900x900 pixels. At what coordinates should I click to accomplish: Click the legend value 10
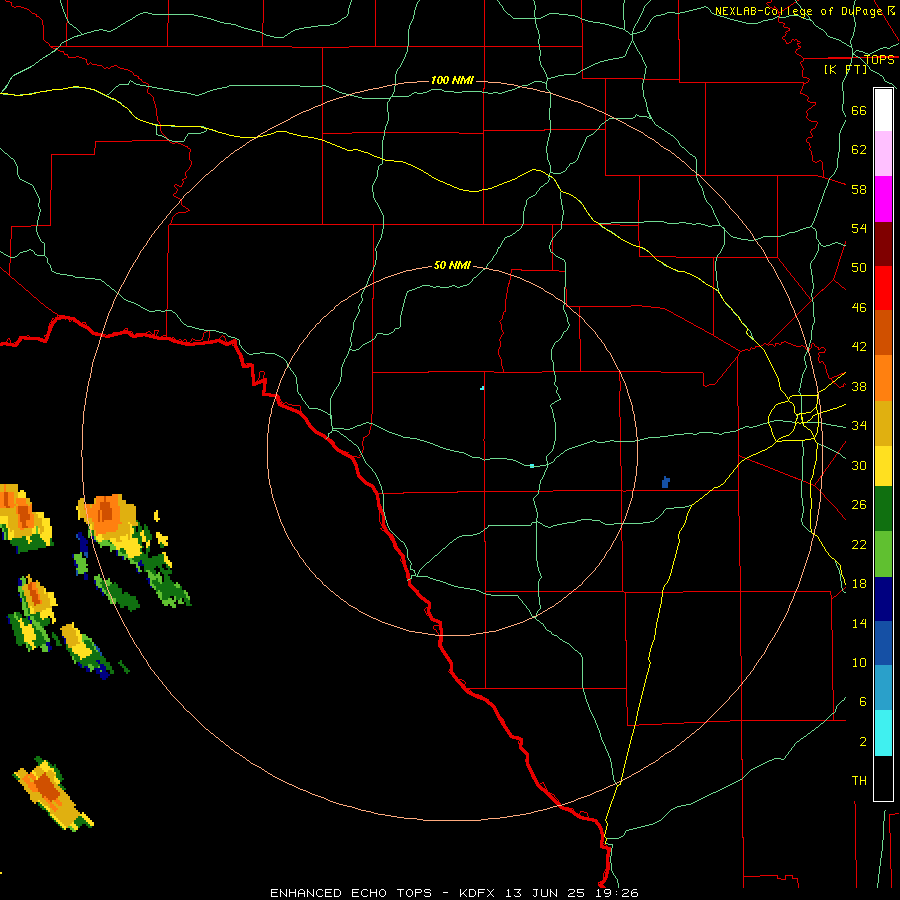859,662
